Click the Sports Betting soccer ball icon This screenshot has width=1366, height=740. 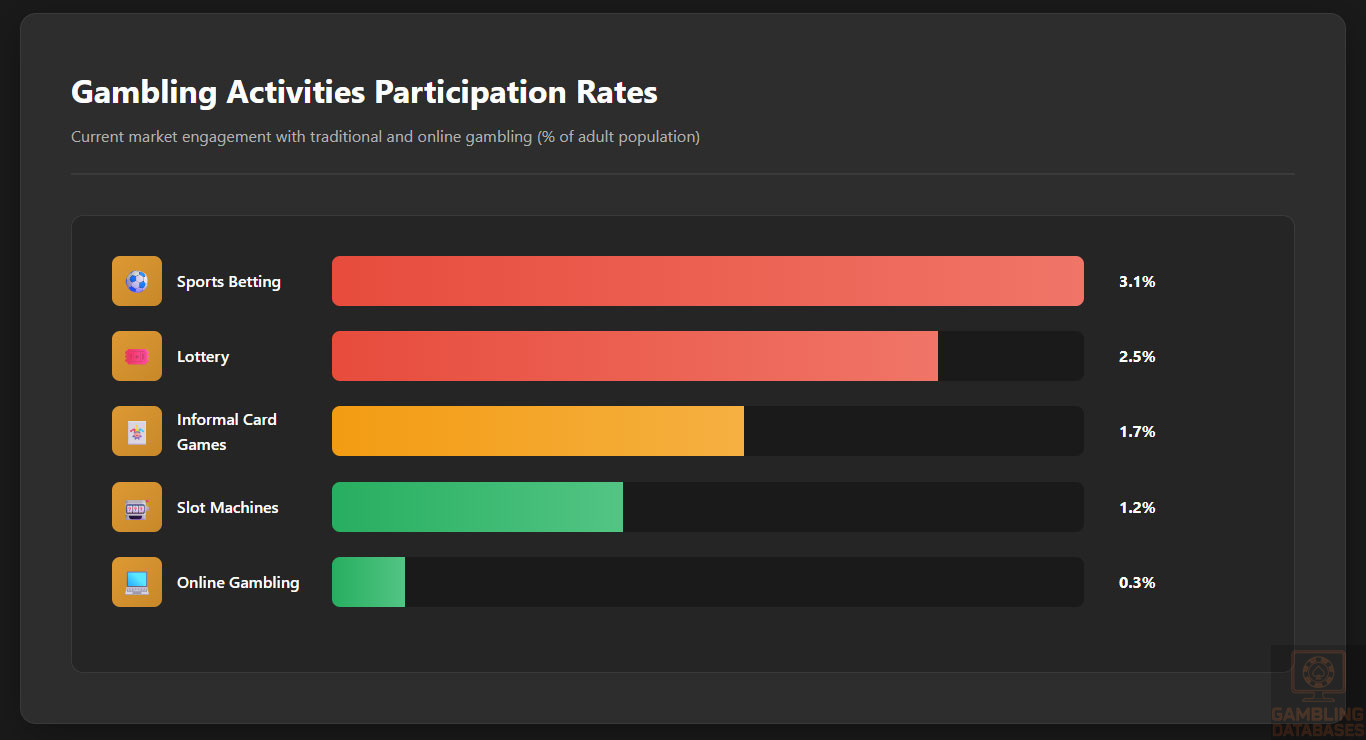point(137,281)
